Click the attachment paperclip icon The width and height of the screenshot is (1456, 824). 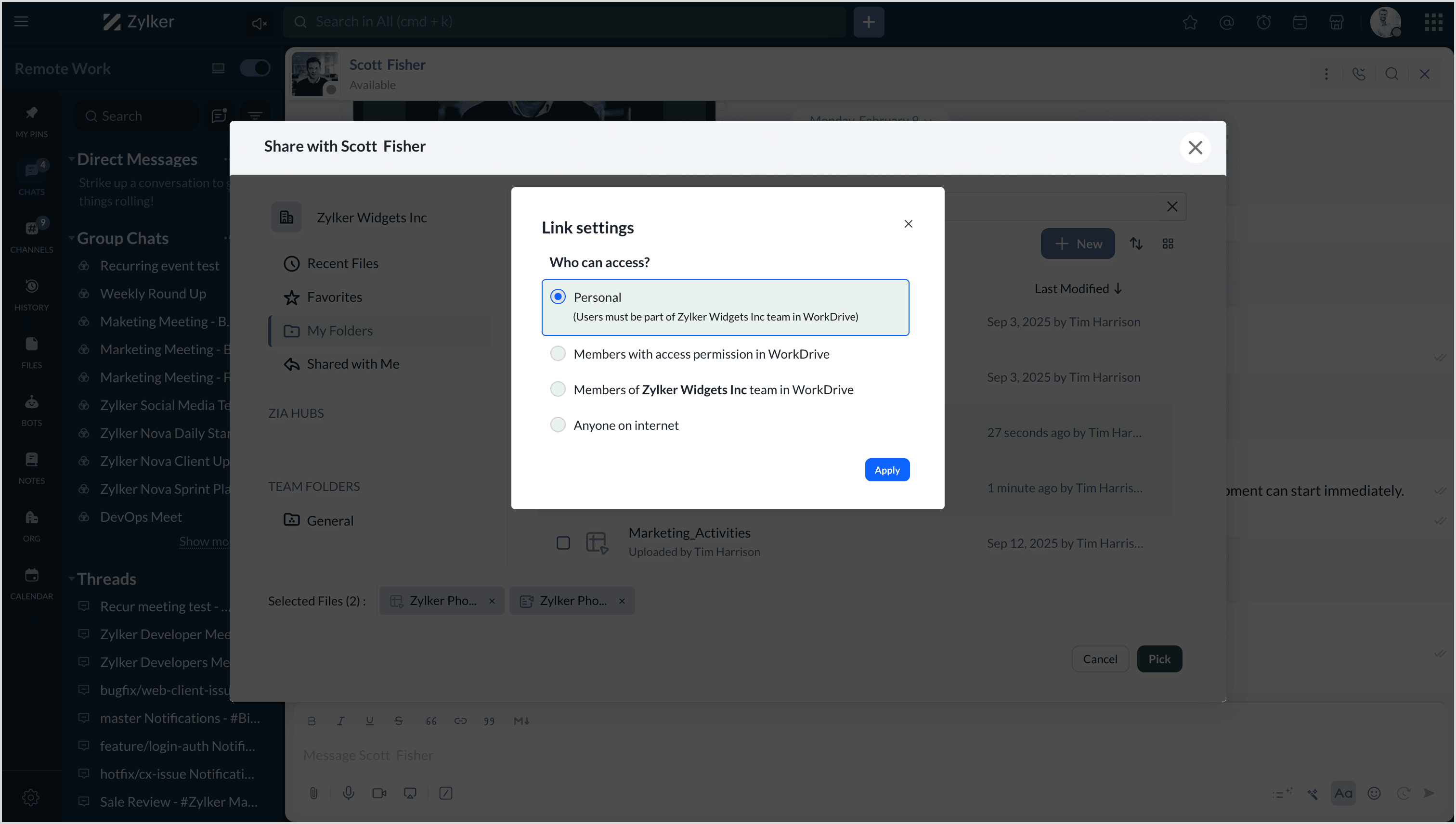coord(313,793)
